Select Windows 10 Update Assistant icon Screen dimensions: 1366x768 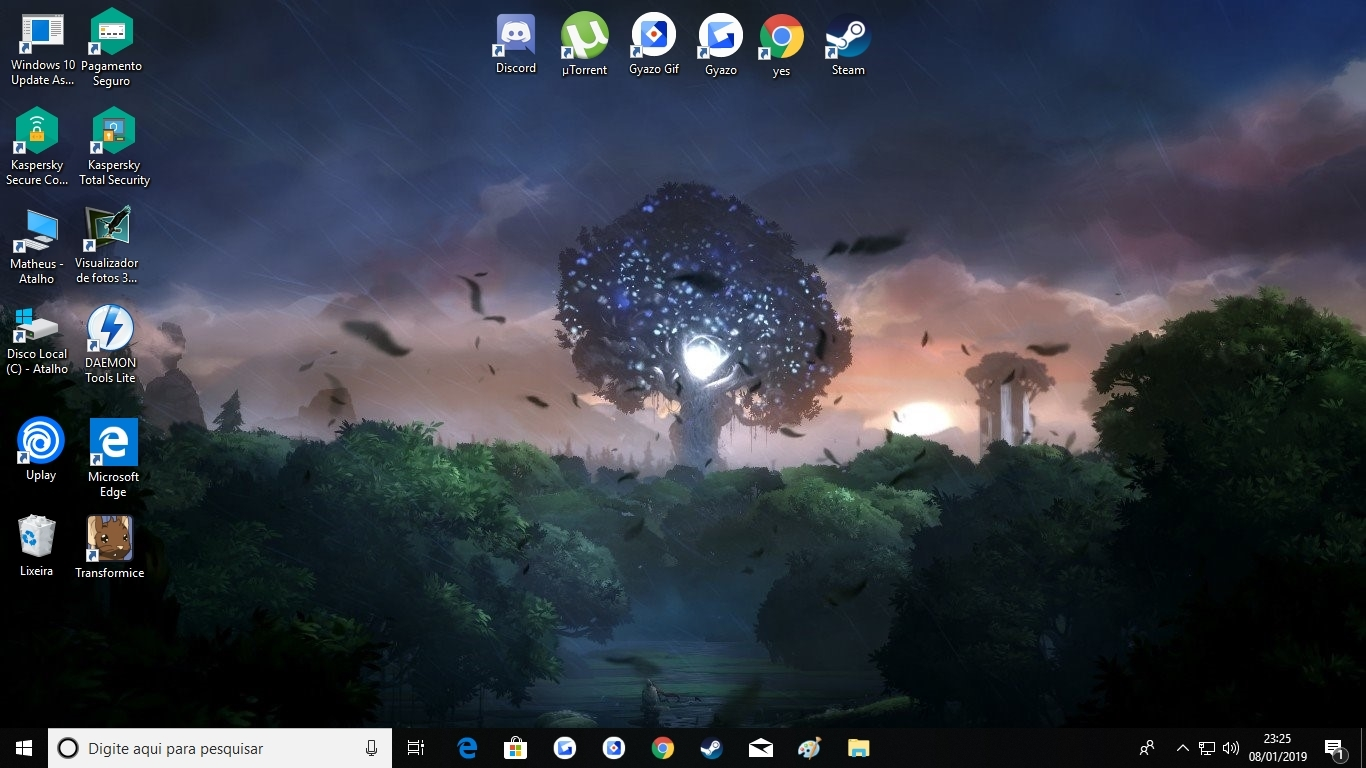click(x=42, y=49)
